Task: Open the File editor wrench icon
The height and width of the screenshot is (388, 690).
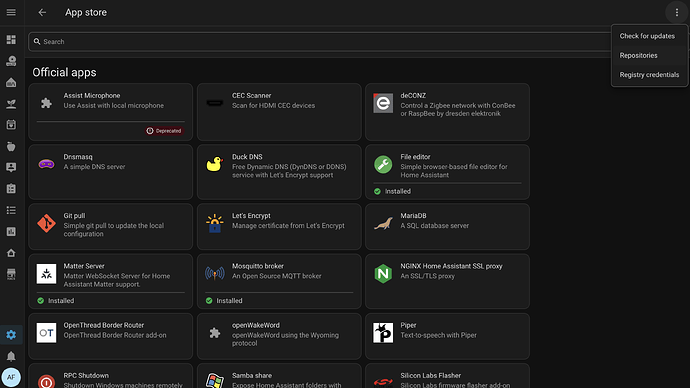Action: click(x=383, y=164)
